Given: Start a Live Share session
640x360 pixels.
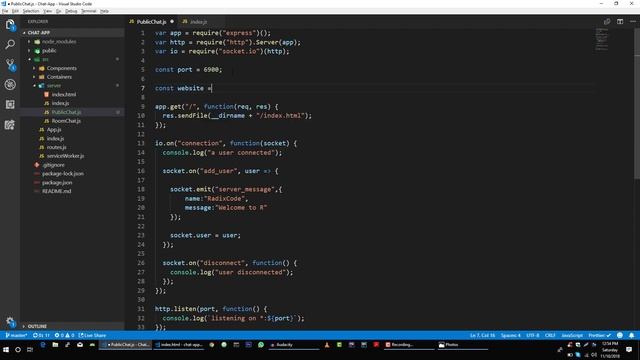Looking at the screenshot, I should [93, 335].
